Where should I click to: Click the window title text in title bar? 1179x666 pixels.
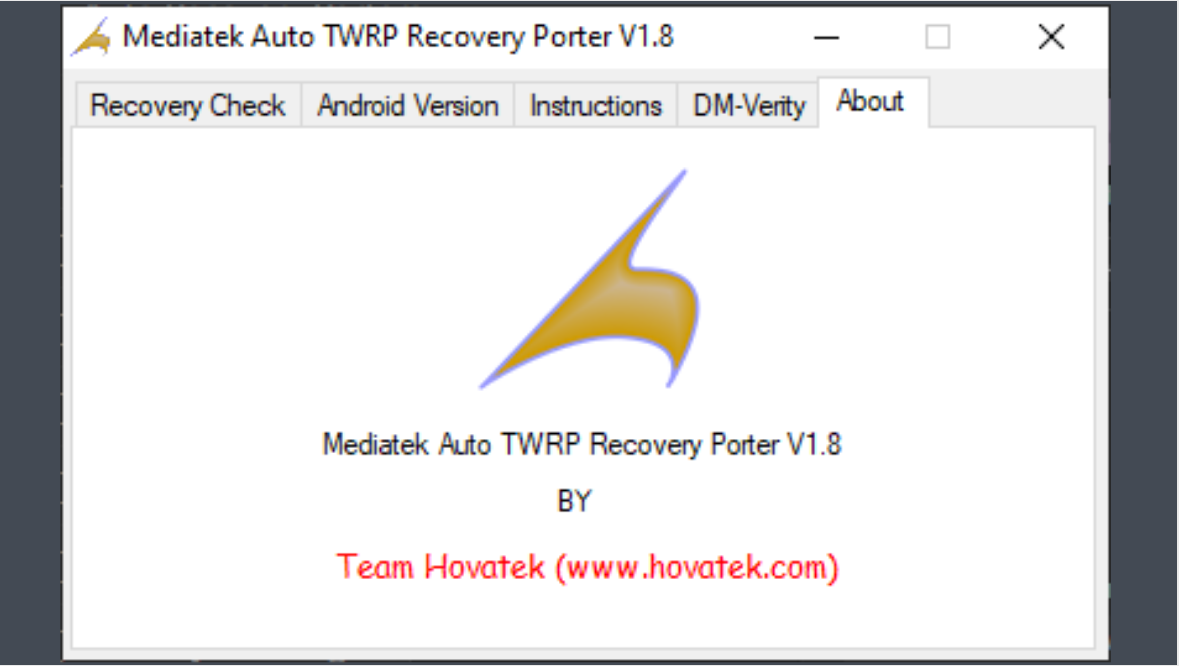(398, 37)
